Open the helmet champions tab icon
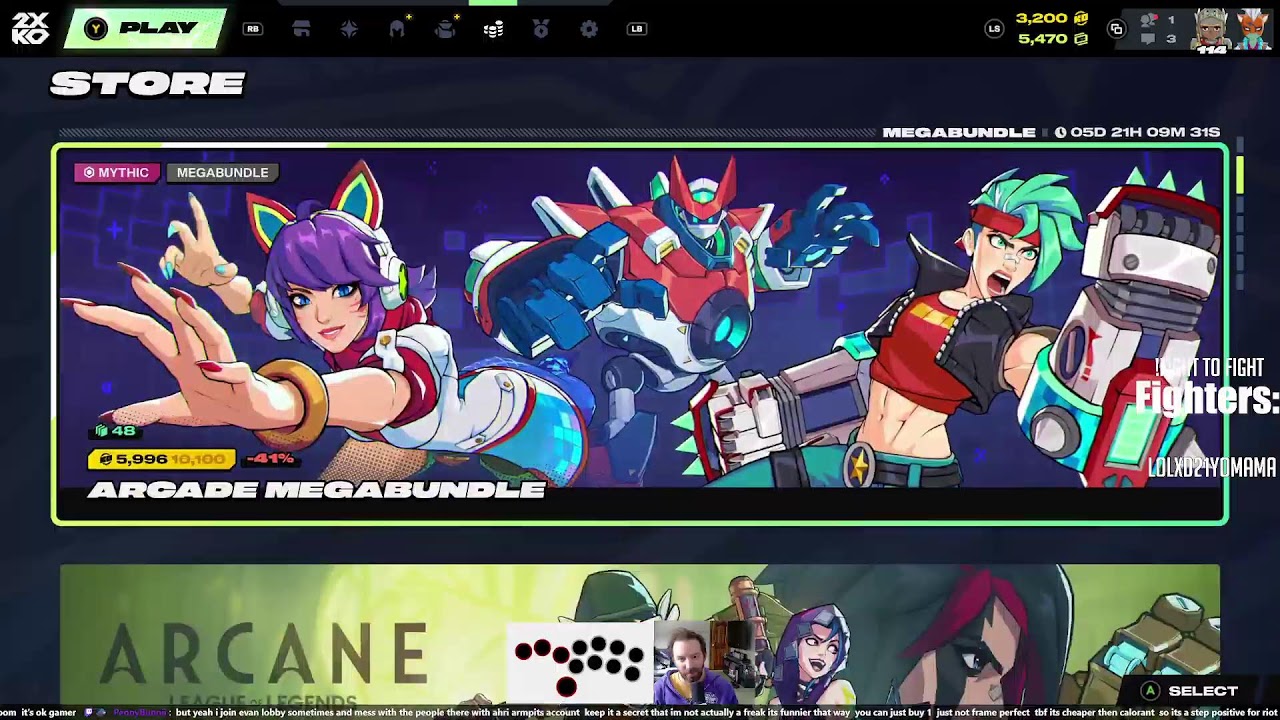1280x720 pixels. click(397, 29)
